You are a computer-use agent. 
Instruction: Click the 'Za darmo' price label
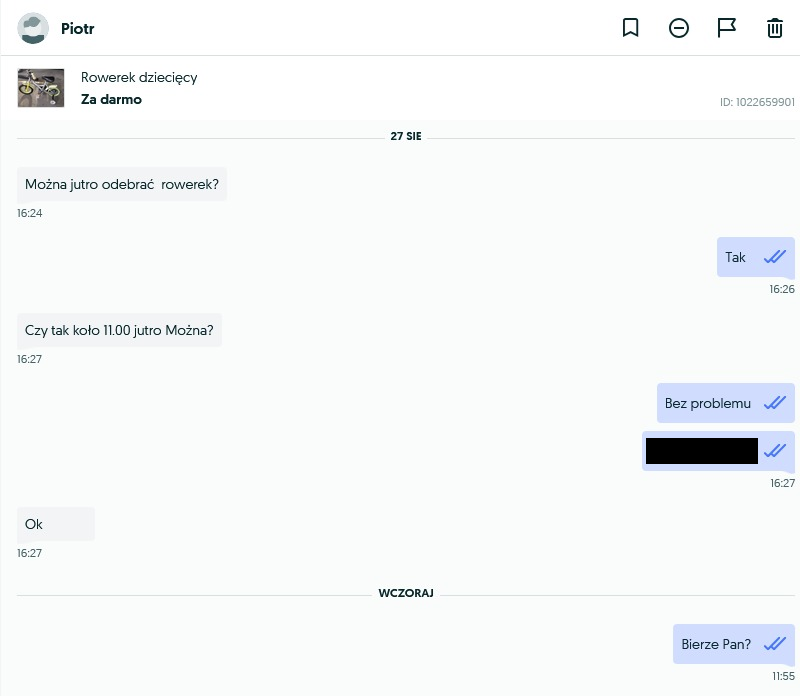click(x=111, y=100)
